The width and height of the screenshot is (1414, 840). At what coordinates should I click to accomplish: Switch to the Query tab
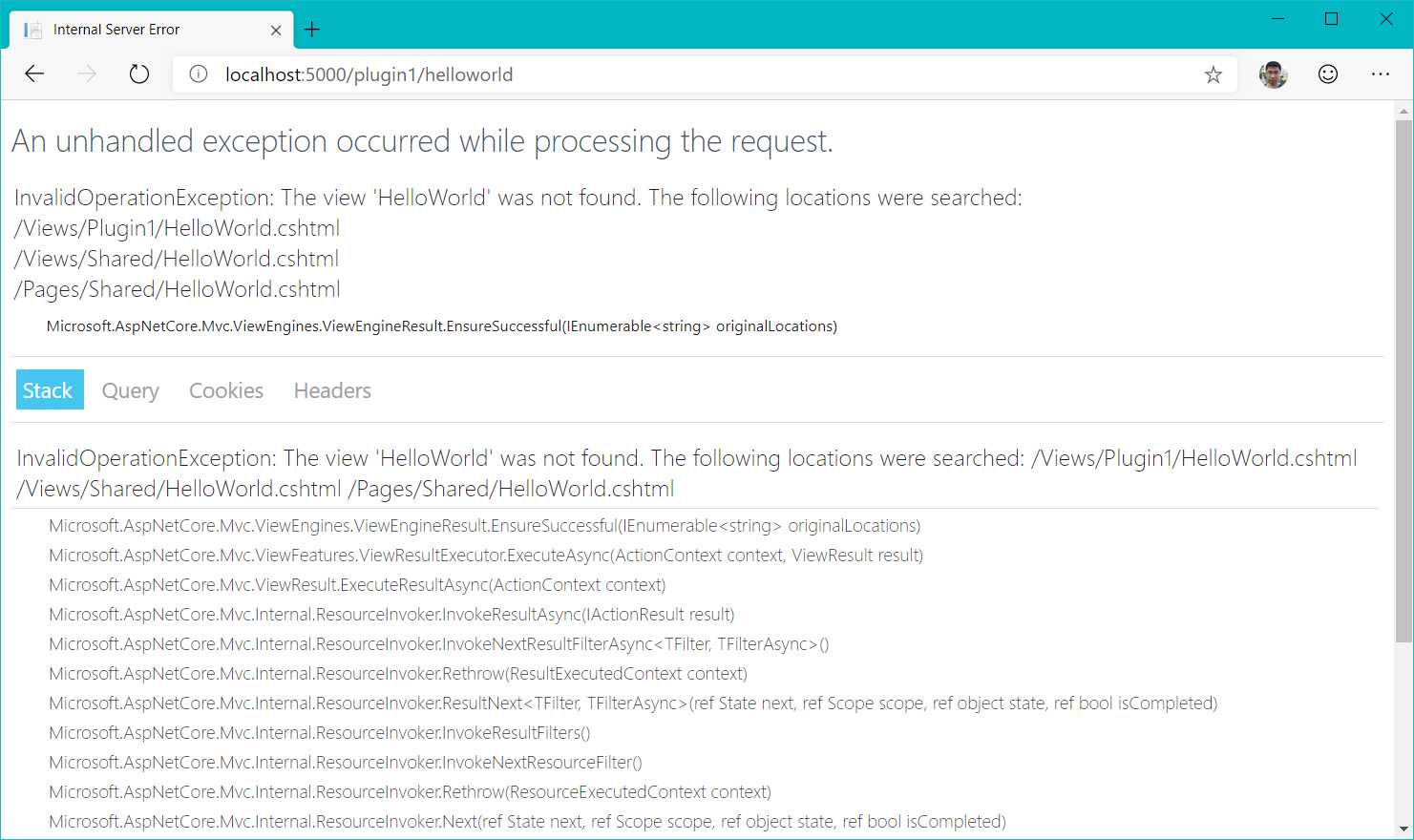[131, 390]
